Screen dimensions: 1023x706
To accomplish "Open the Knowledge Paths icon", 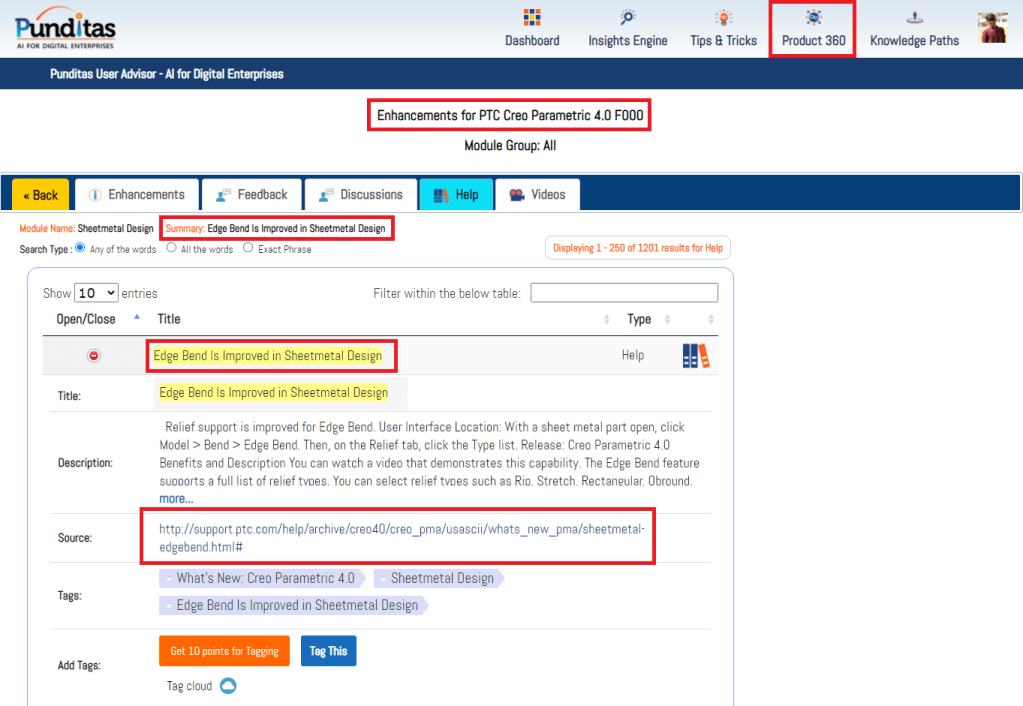I will (x=914, y=18).
